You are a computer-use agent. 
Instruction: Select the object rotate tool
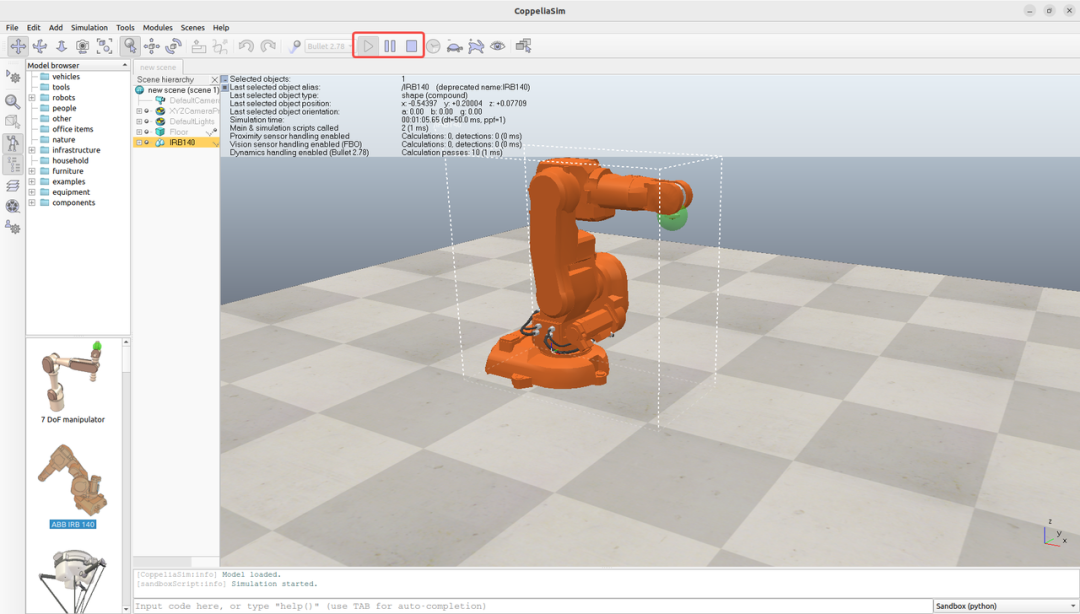point(173,46)
